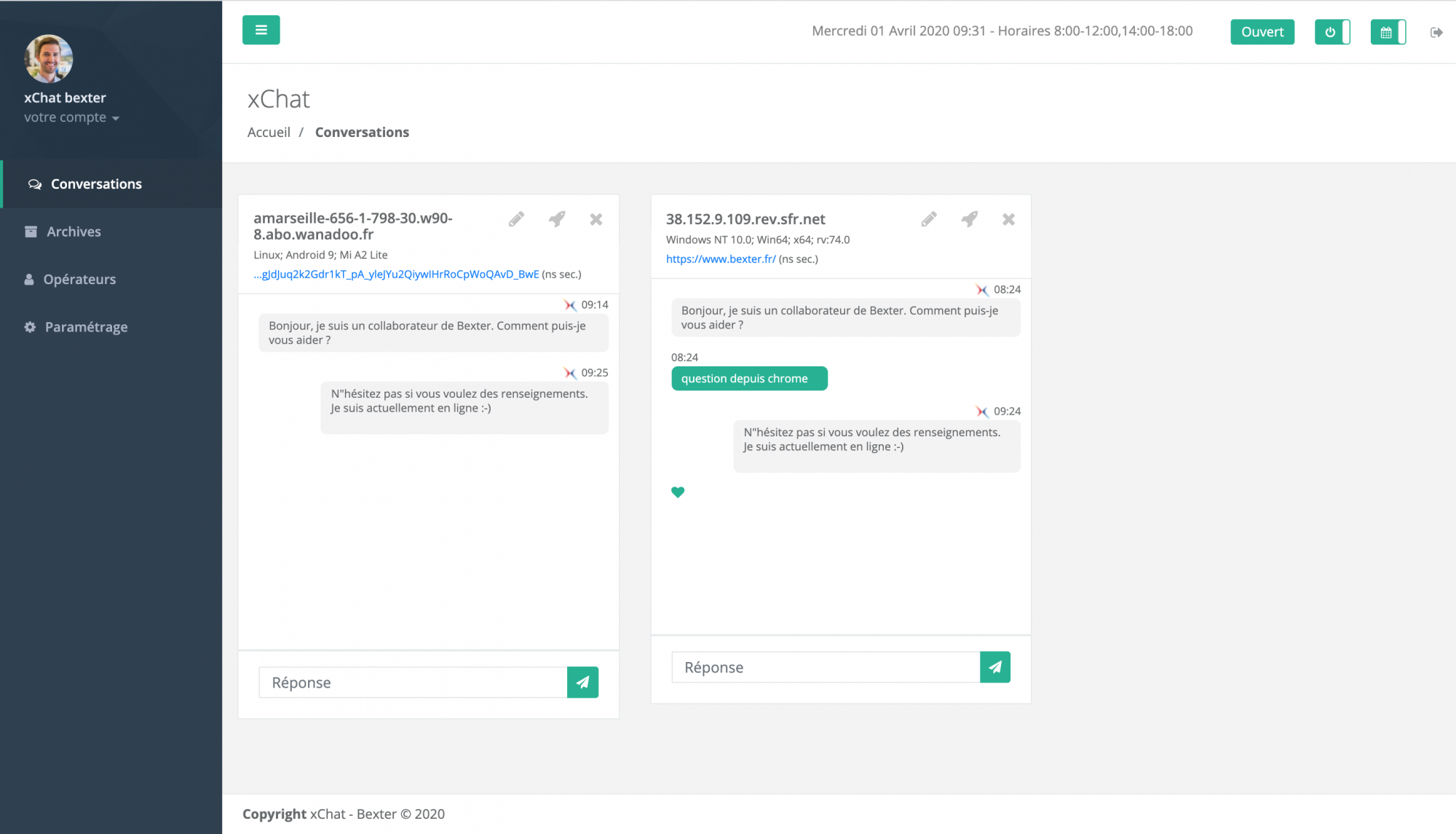Click the https://www.bexter.fr/ link
This screenshot has height=834, width=1456.
click(720, 258)
